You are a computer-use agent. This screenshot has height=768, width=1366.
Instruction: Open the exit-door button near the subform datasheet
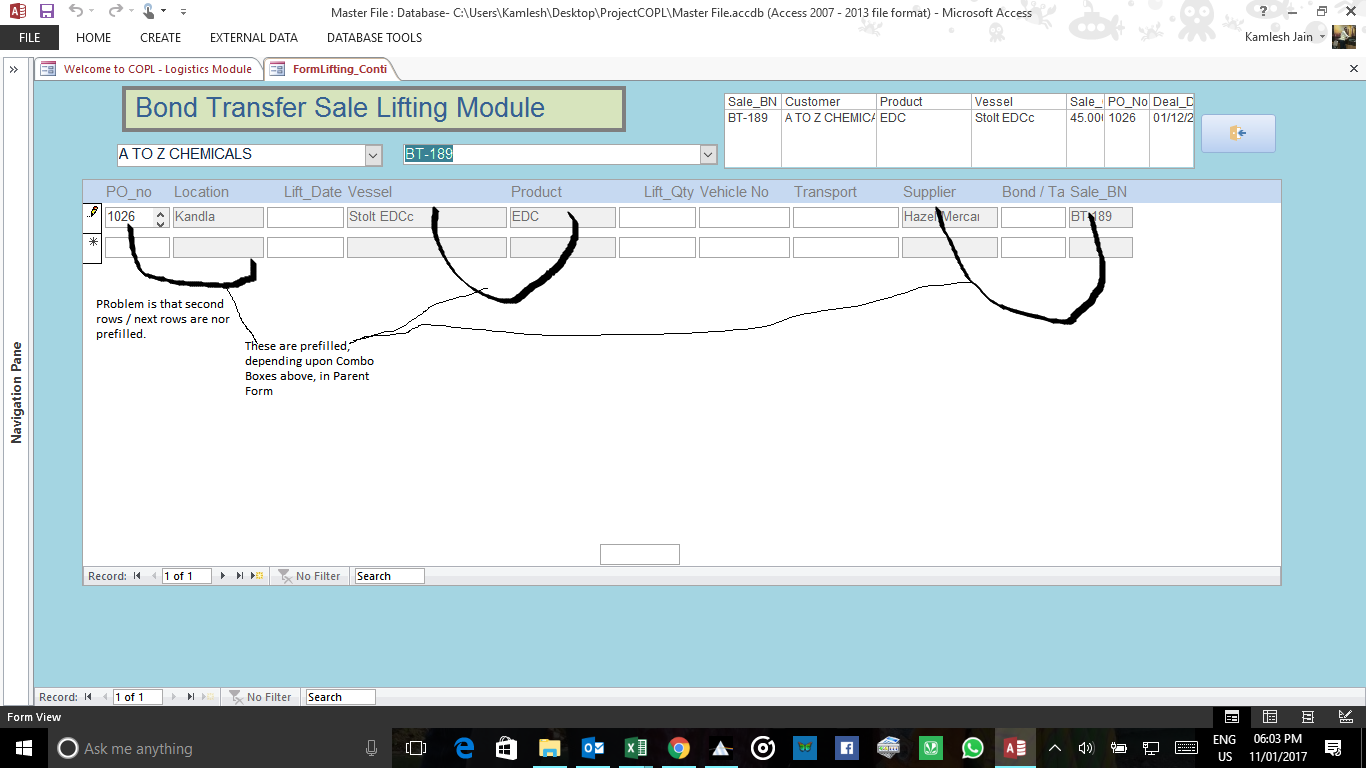[1238, 133]
